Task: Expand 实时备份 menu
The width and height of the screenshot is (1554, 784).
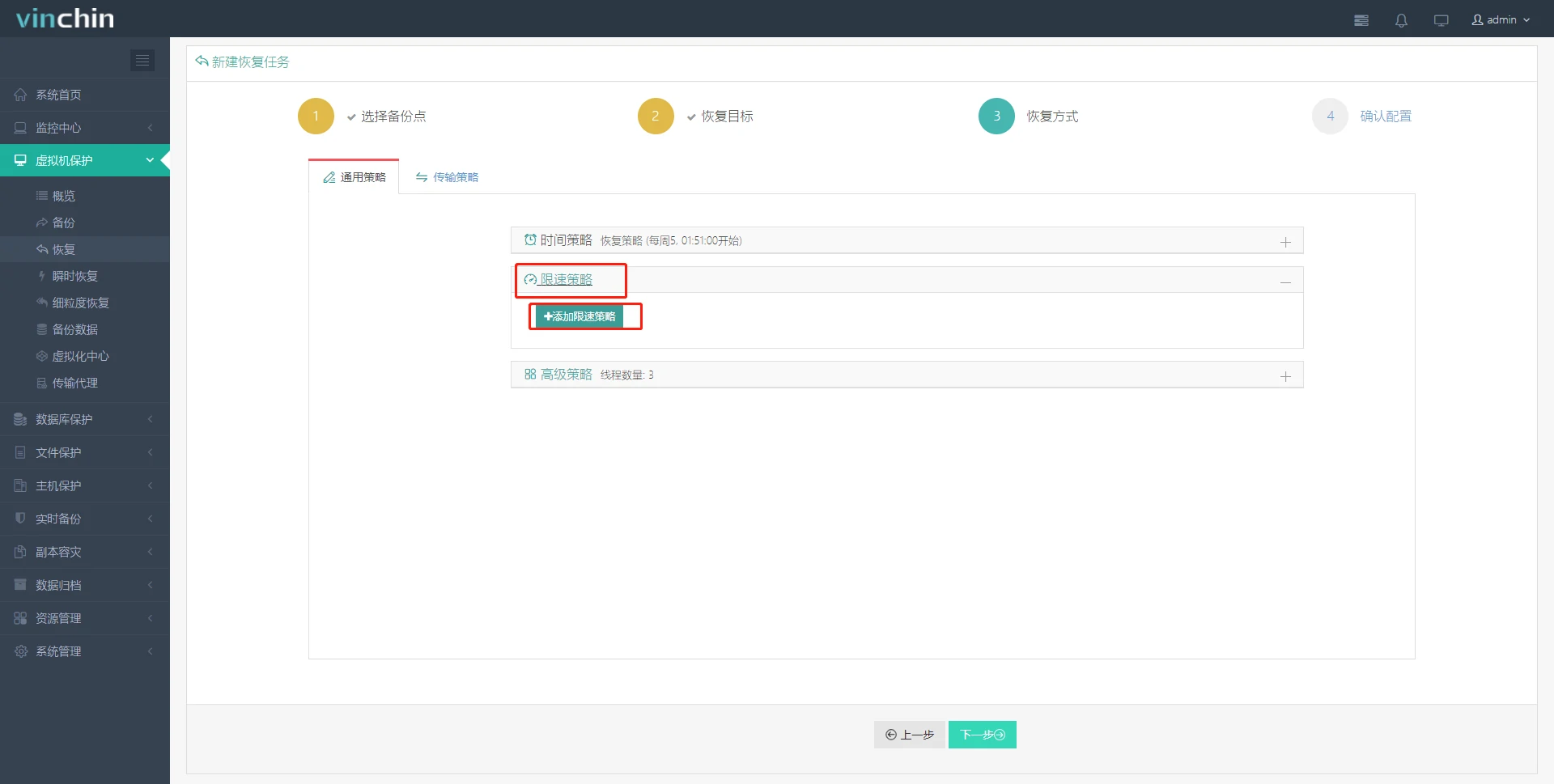Action: (x=85, y=519)
